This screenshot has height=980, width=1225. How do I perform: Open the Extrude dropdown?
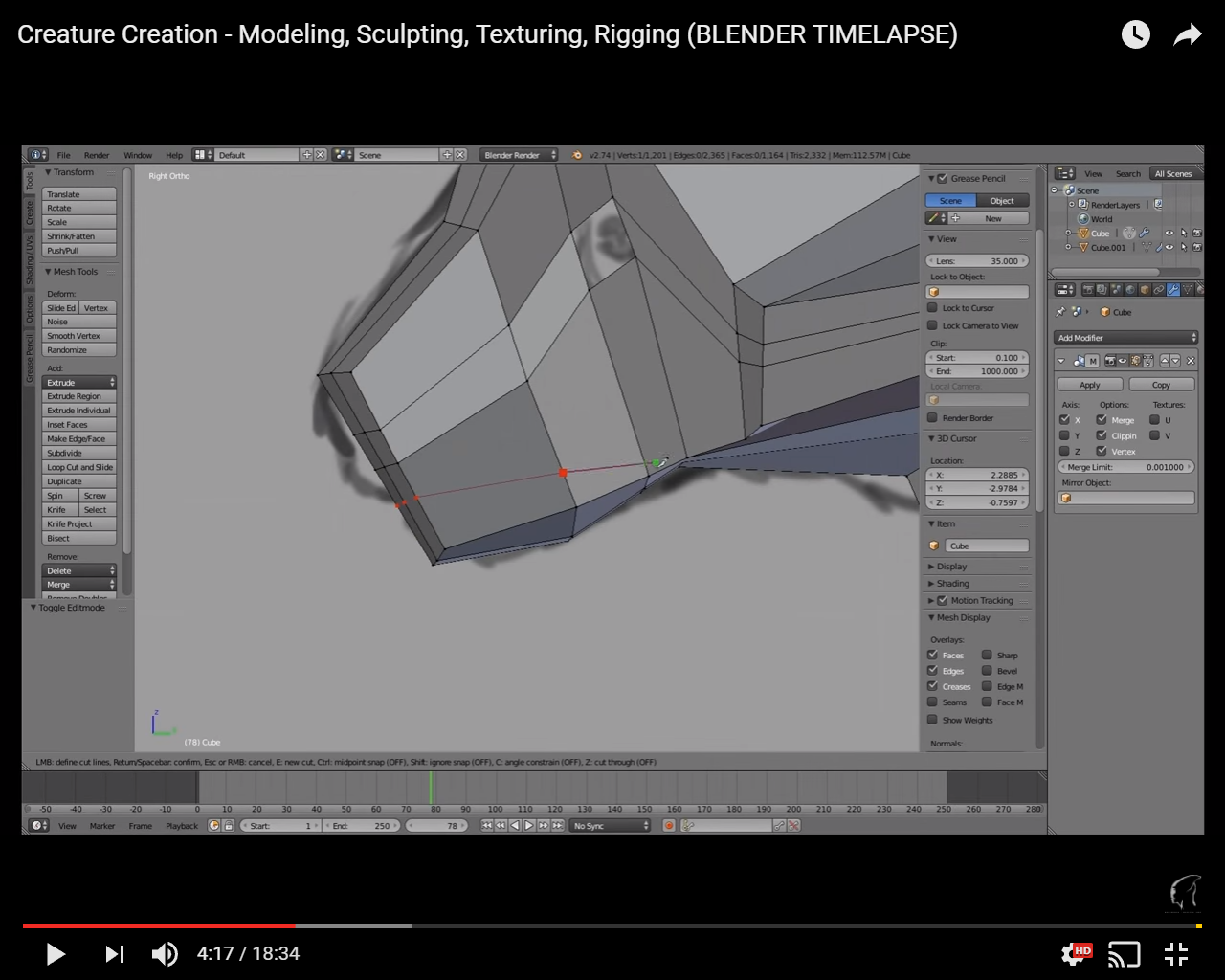80,382
